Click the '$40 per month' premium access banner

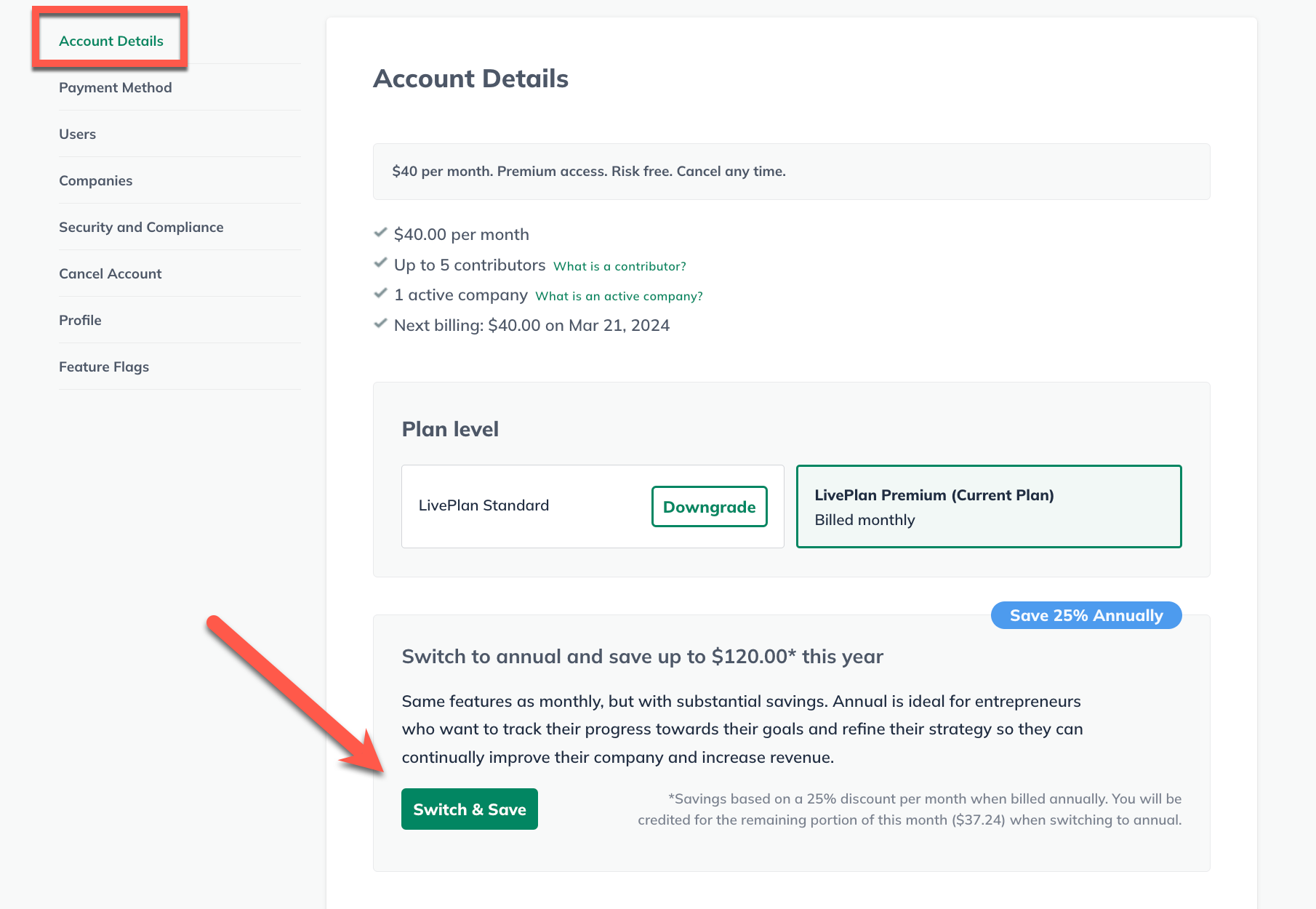[x=792, y=172]
